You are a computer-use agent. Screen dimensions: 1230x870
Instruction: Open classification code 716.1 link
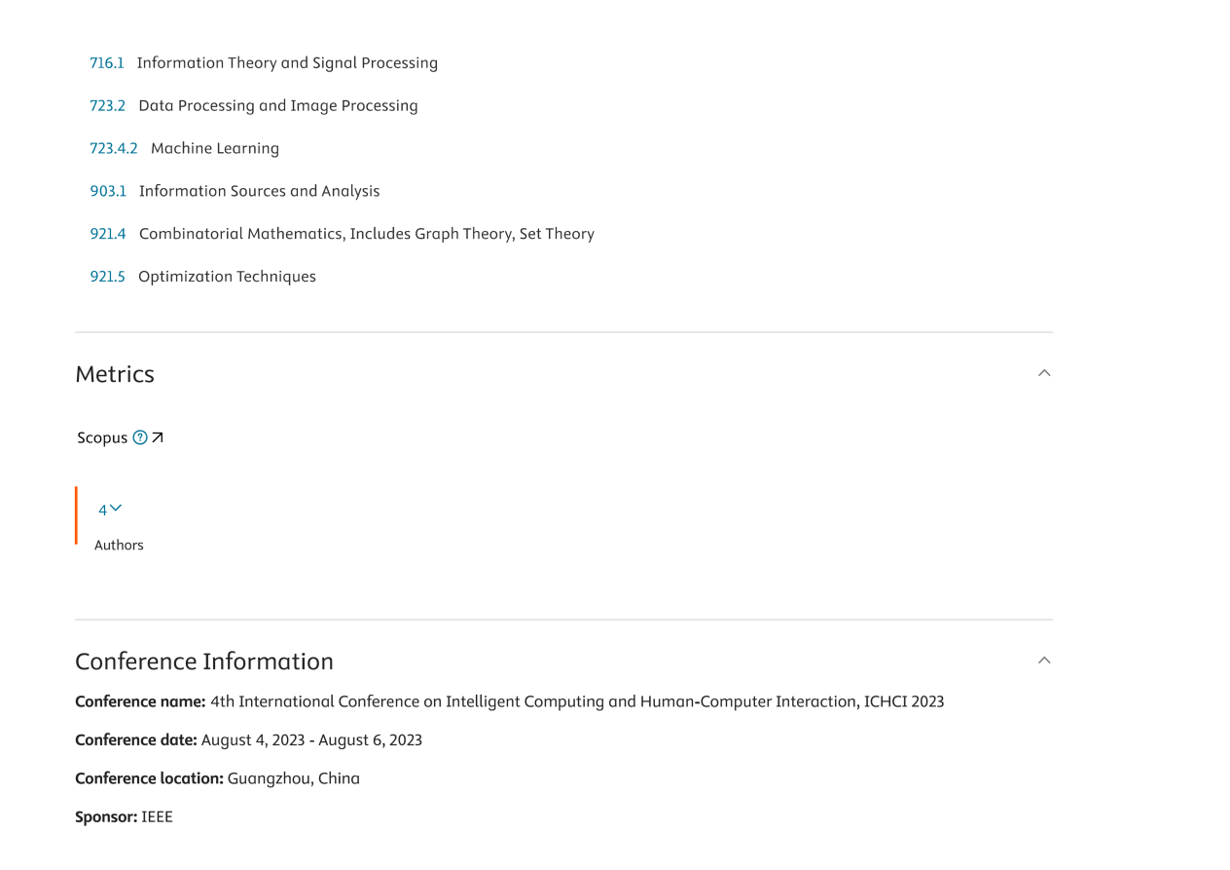pos(107,63)
